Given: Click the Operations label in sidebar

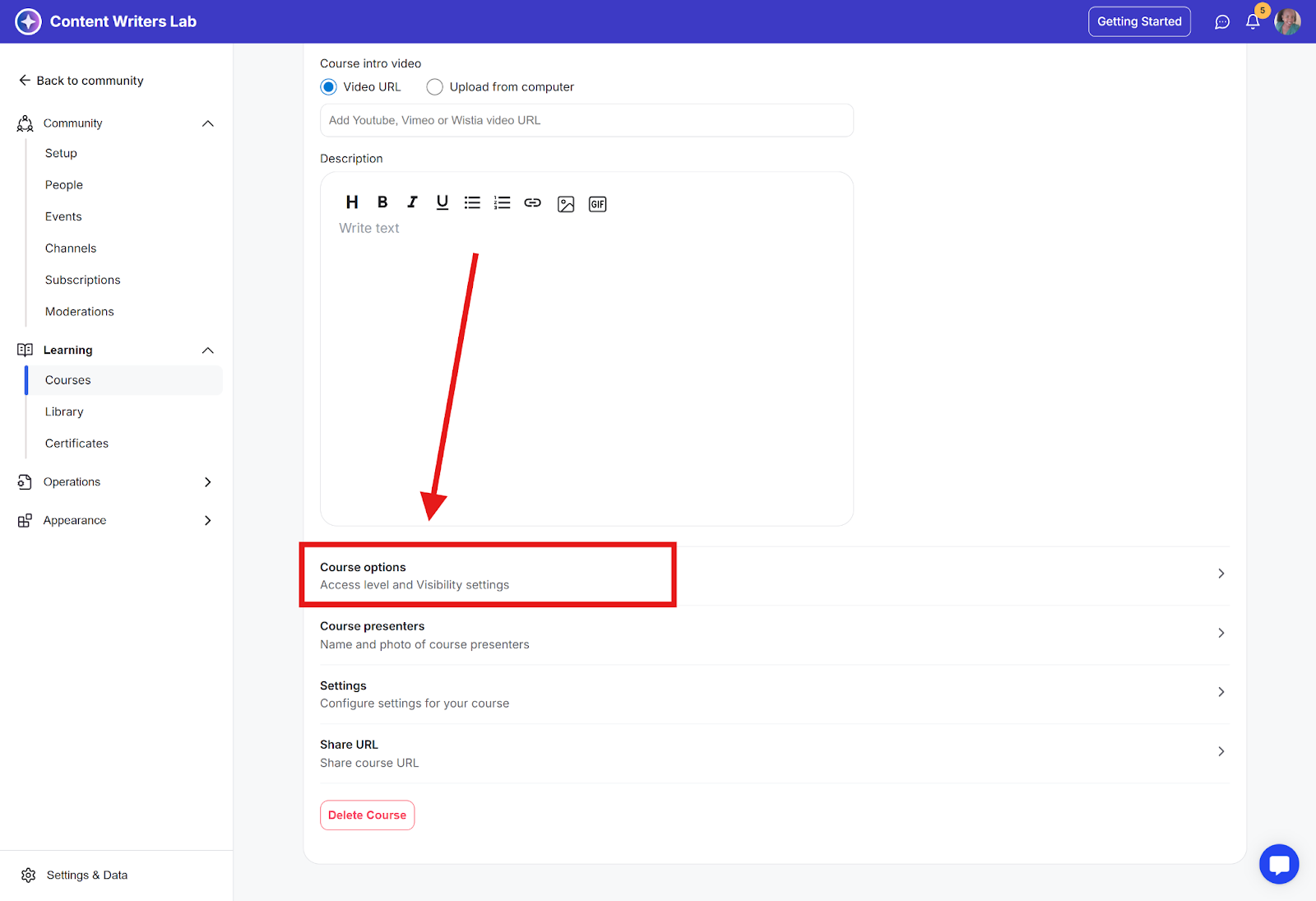Looking at the screenshot, I should 72,482.
